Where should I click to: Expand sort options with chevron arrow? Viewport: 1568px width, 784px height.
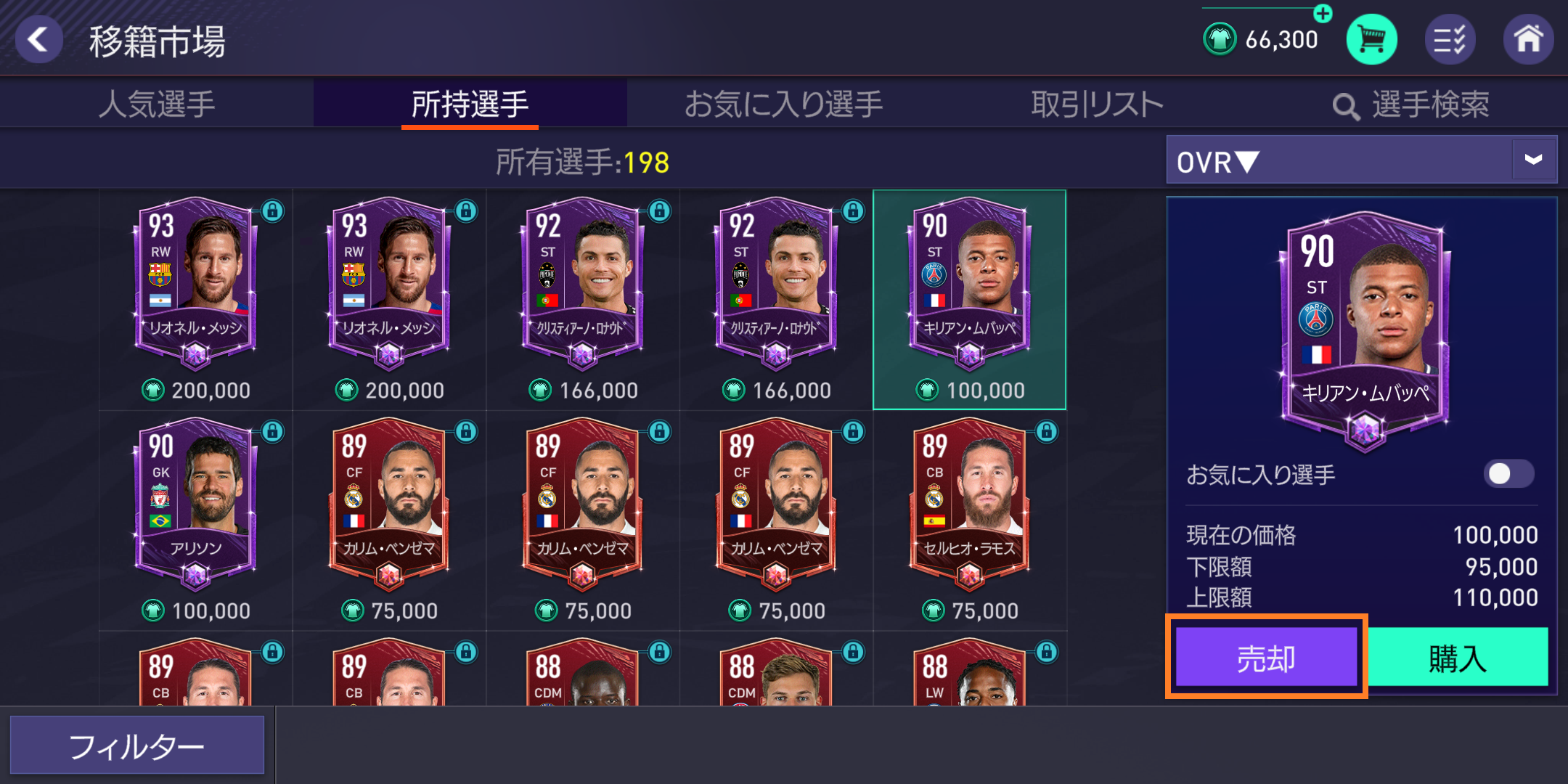[x=1533, y=160]
